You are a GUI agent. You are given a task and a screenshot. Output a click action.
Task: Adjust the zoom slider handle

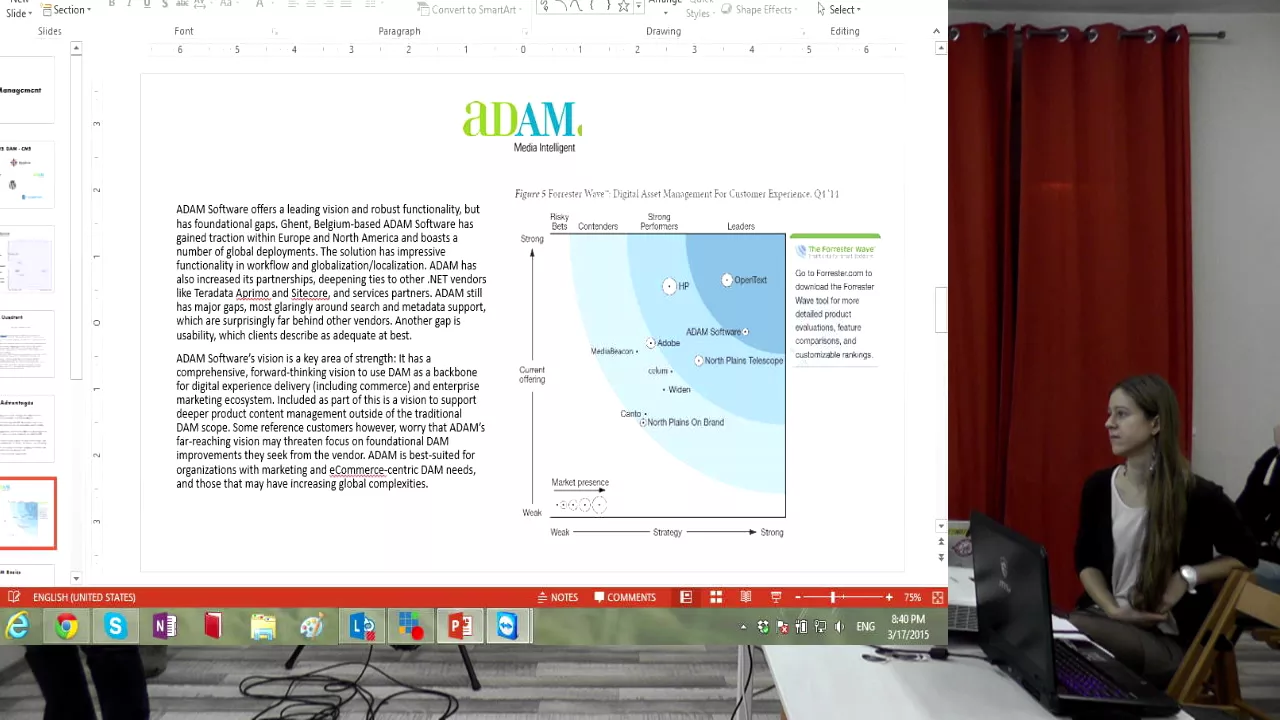[832, 597]
